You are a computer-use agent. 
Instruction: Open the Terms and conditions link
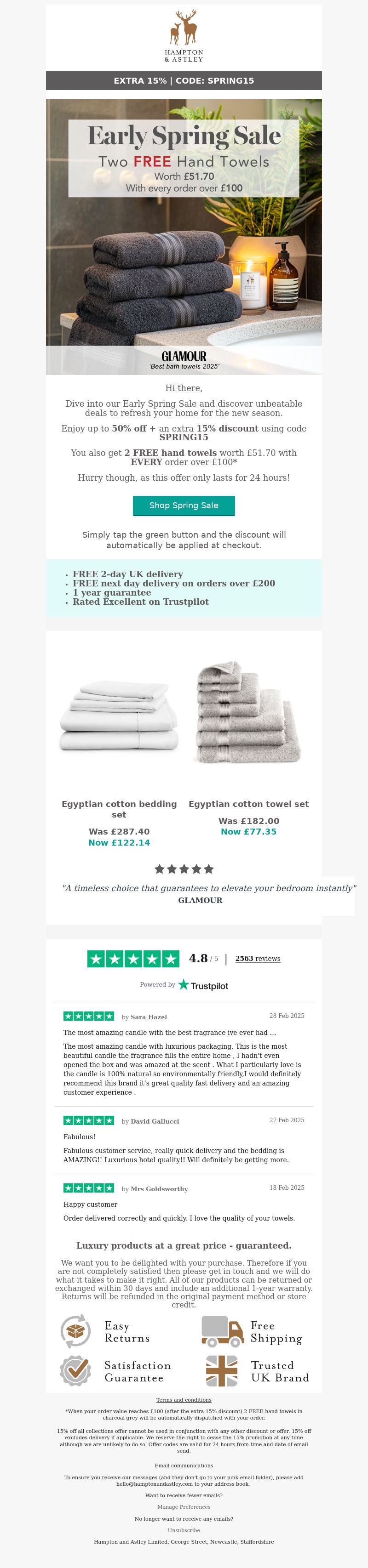pyautogui.click(x=184, y=1400)
